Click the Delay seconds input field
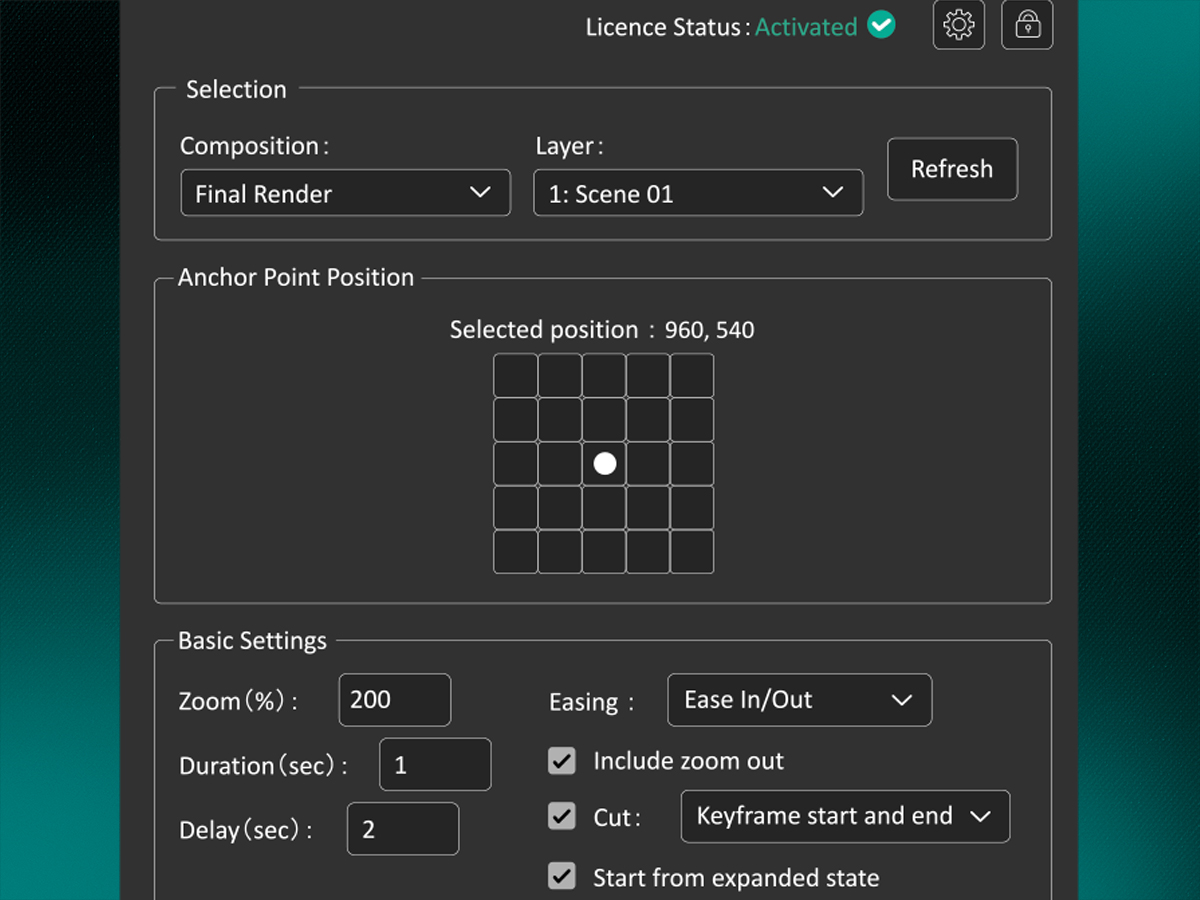Screen dimensions: 1200x900 (x=403, y=829)
